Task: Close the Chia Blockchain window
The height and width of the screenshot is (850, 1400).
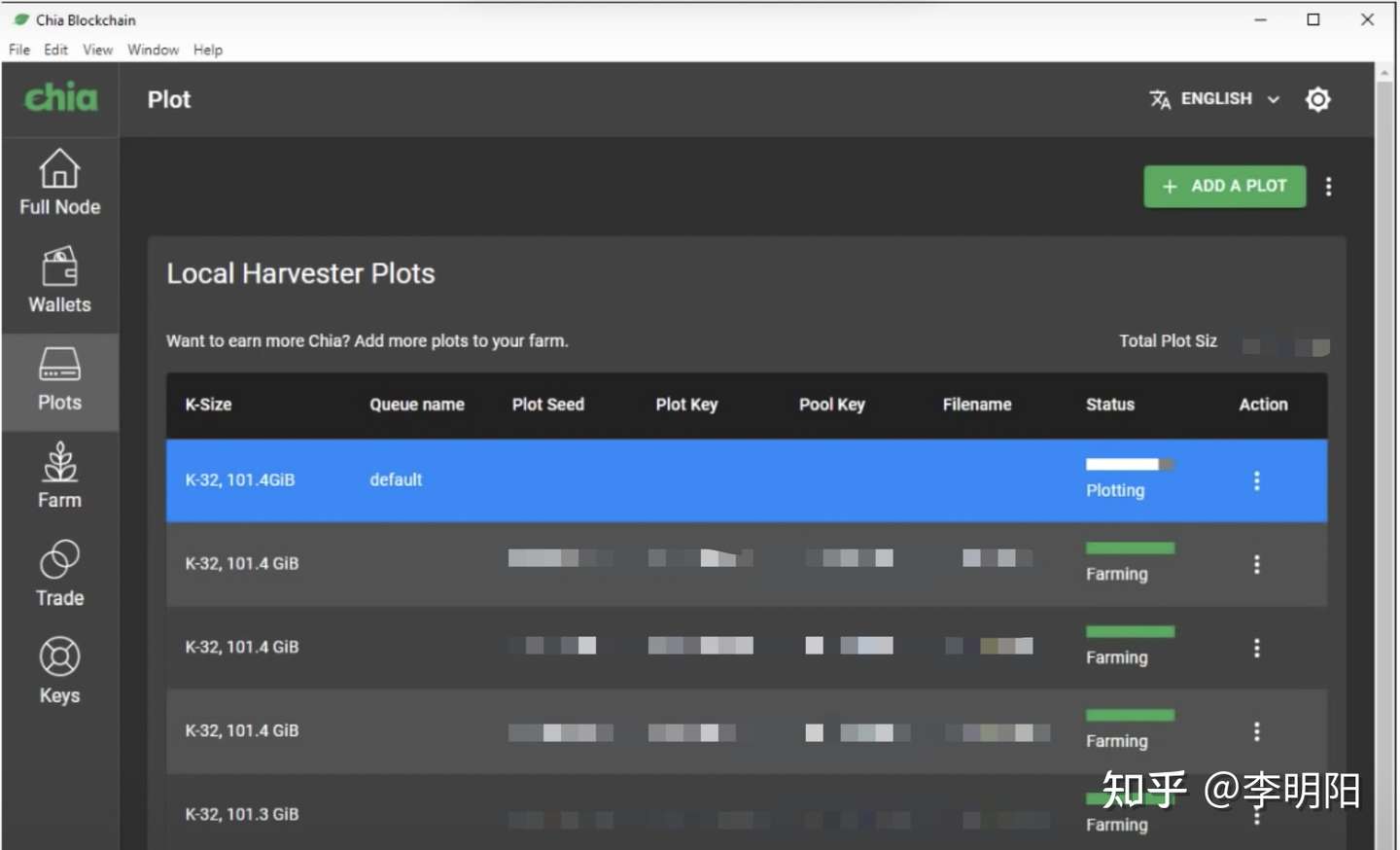Action: [x=1367, y=19]
